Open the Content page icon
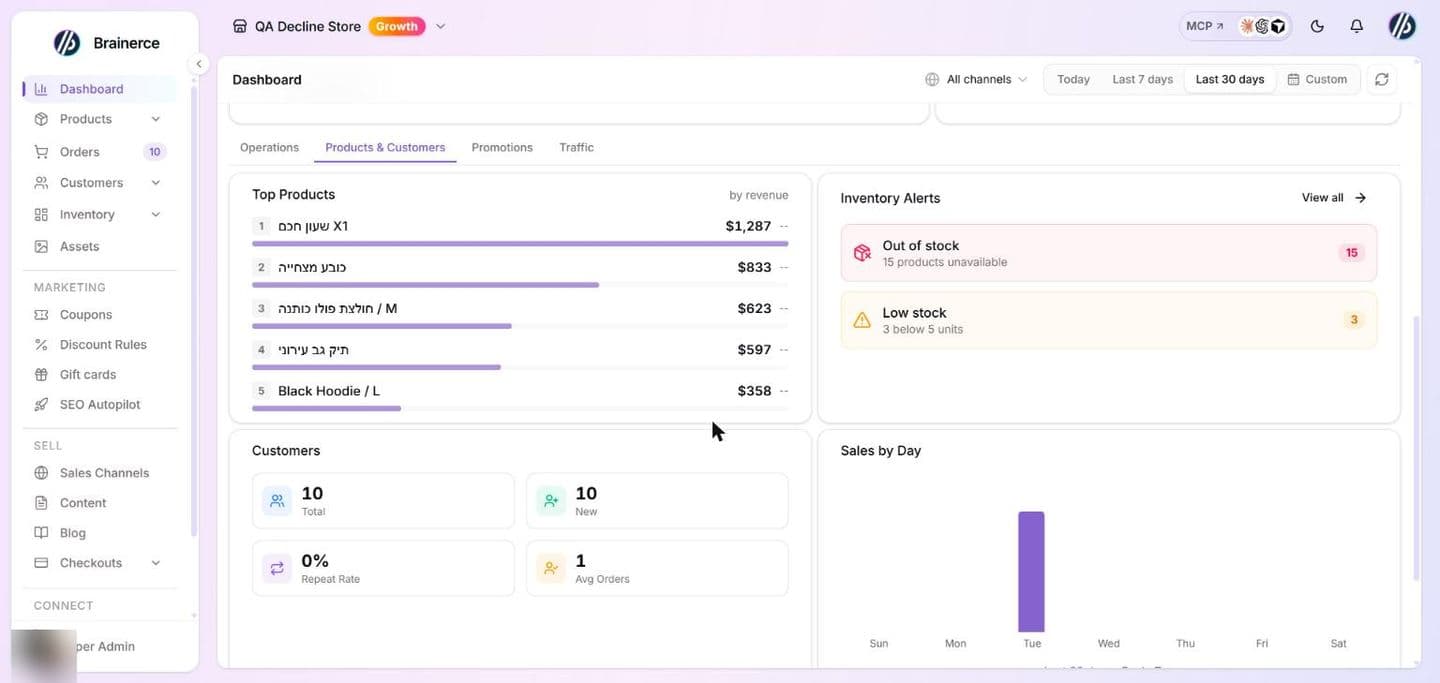 pos(41,503)
